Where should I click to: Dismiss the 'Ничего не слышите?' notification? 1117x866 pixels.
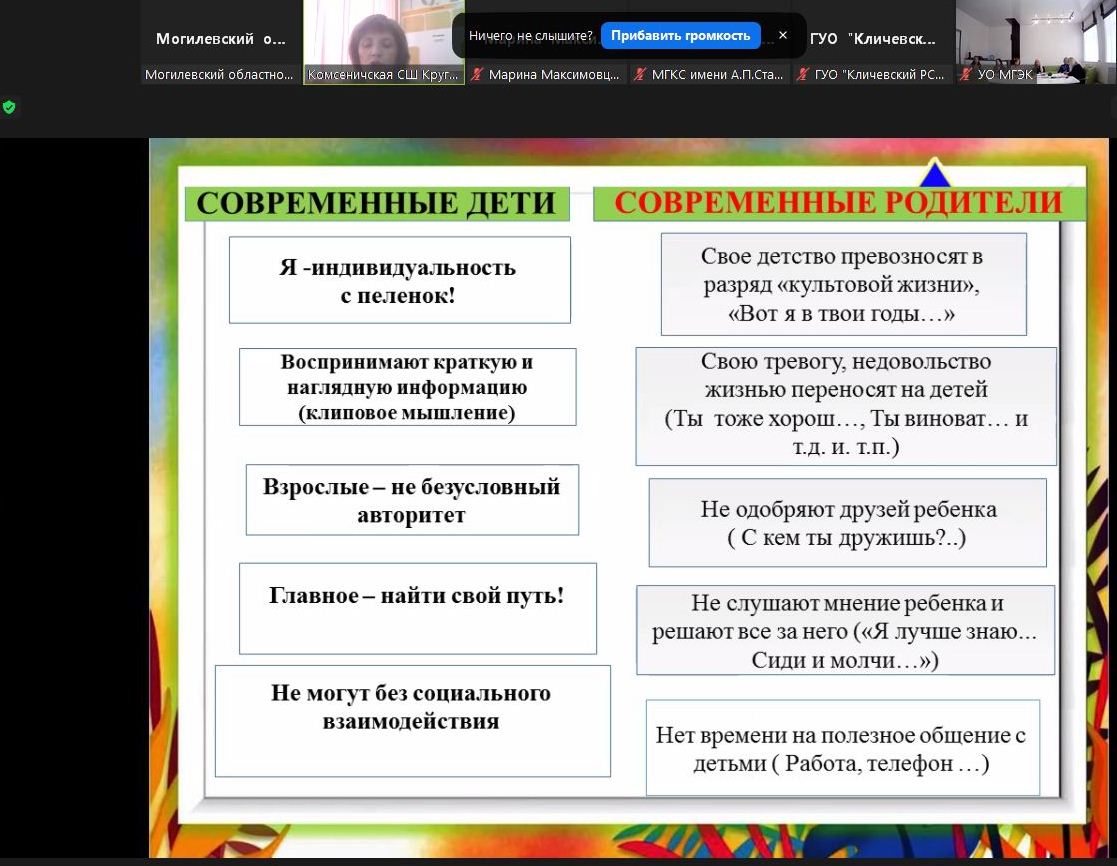[x=782, y=35]
